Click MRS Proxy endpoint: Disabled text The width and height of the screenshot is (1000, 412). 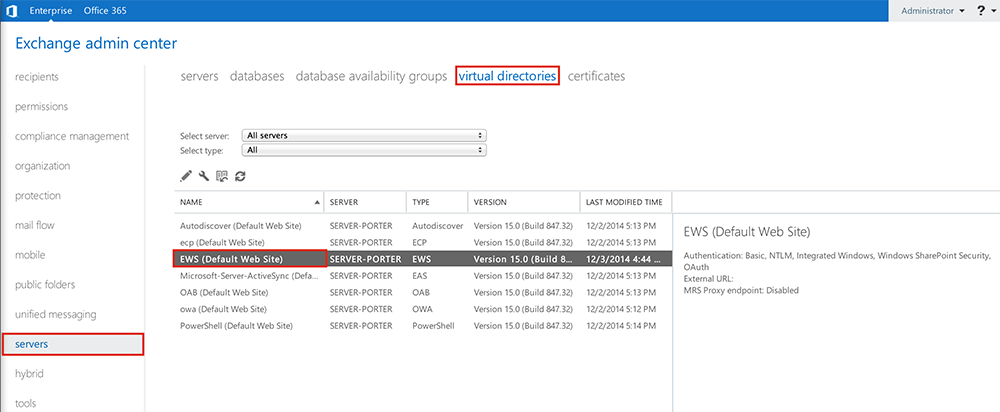point(741,290)
